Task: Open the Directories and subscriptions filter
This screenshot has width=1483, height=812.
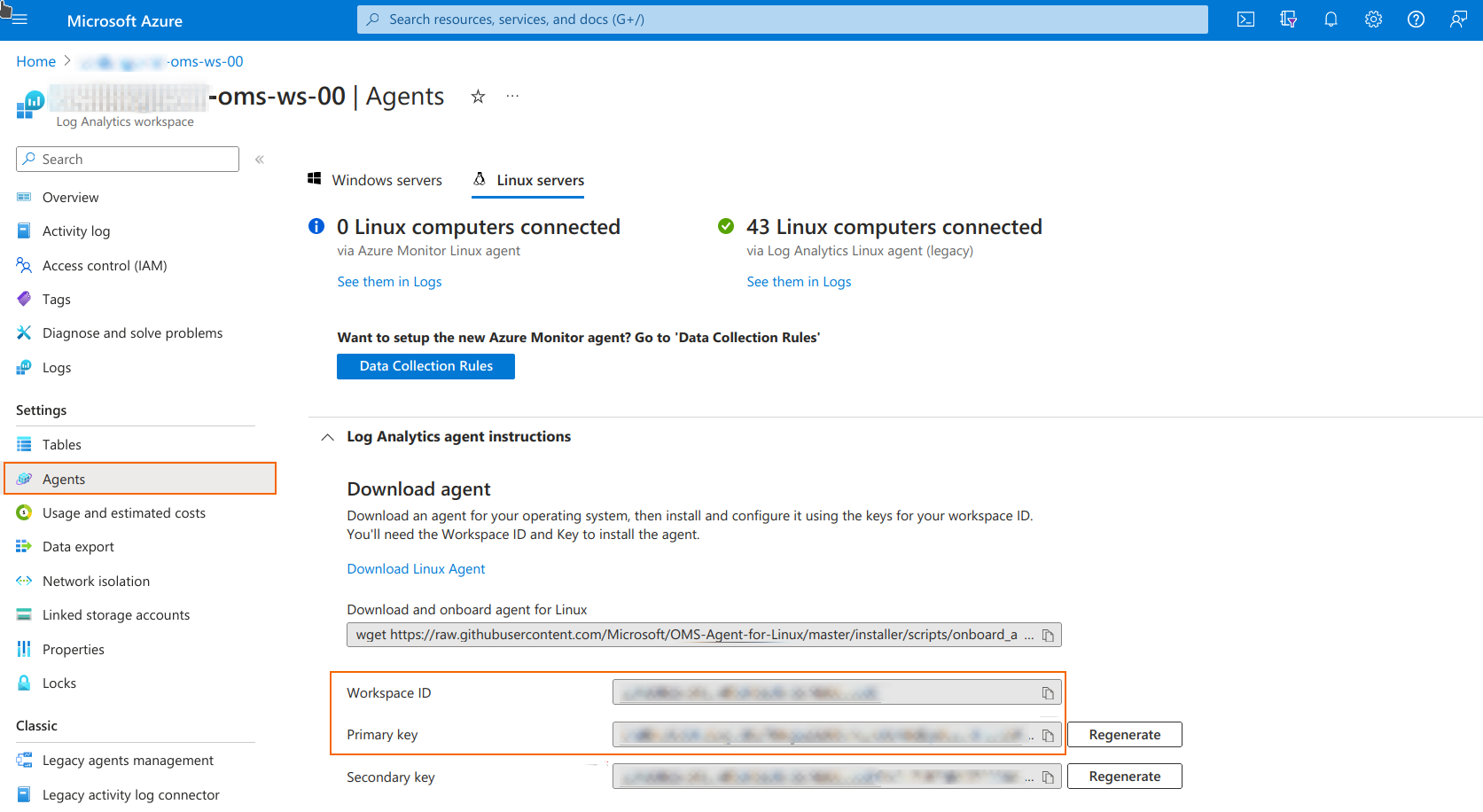Action: coord(1288,20)
